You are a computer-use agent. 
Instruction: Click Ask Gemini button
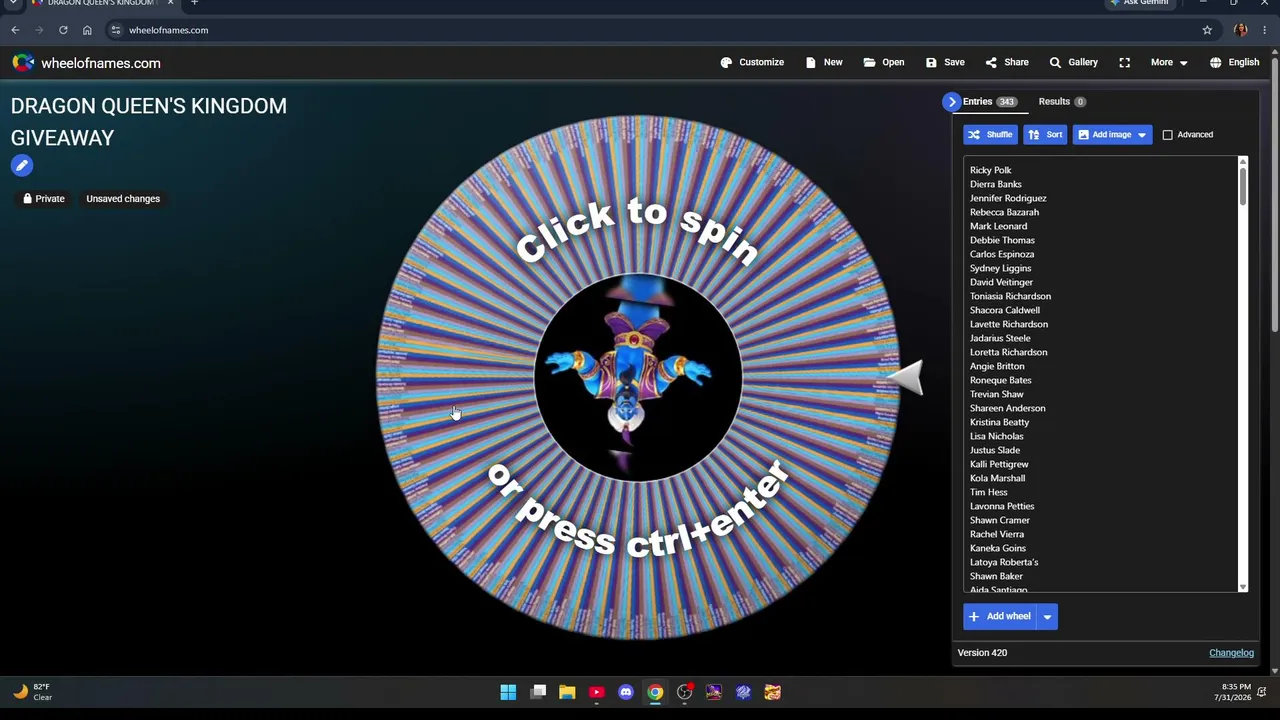click(x=1139, y=3)
